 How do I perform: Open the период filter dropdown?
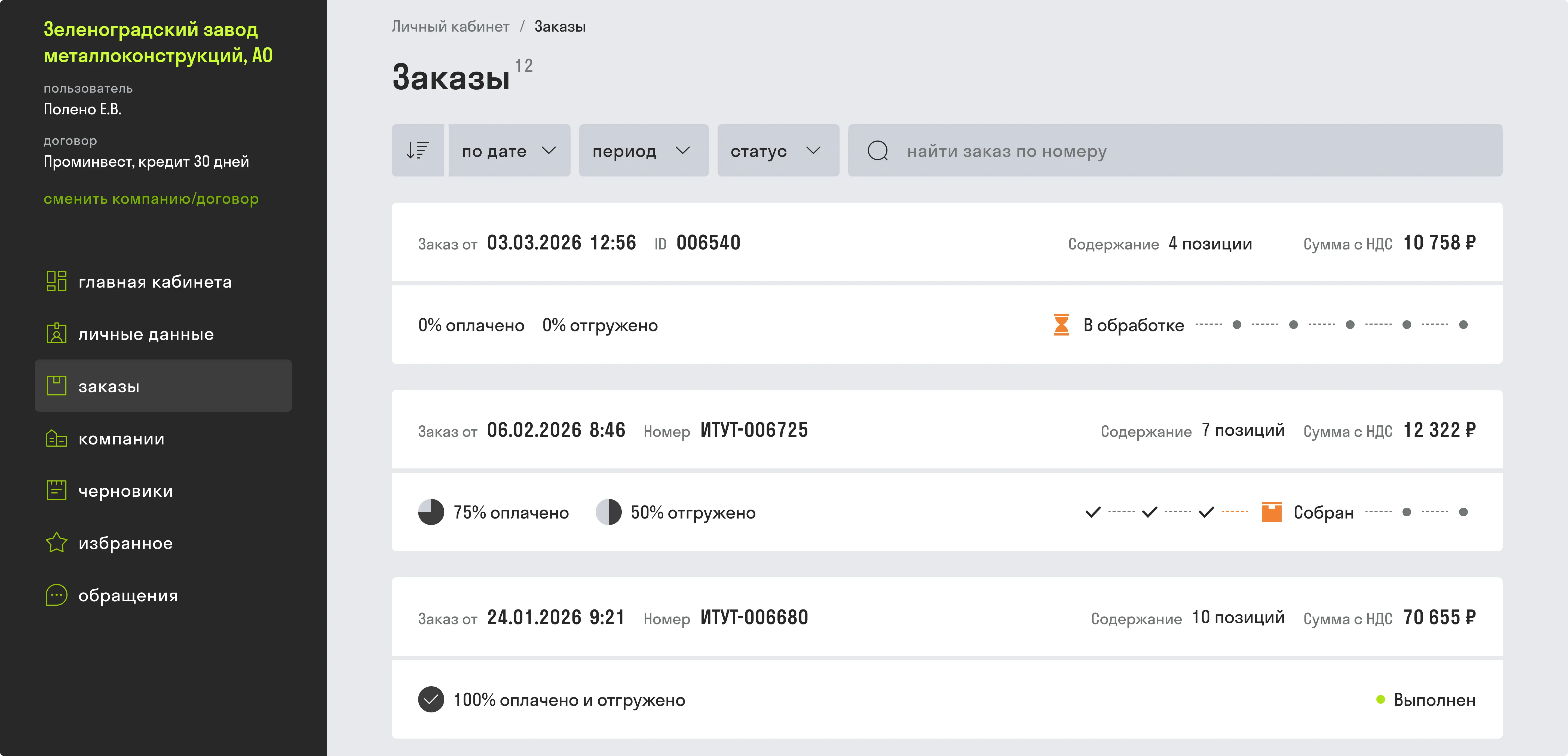[643, 151]
